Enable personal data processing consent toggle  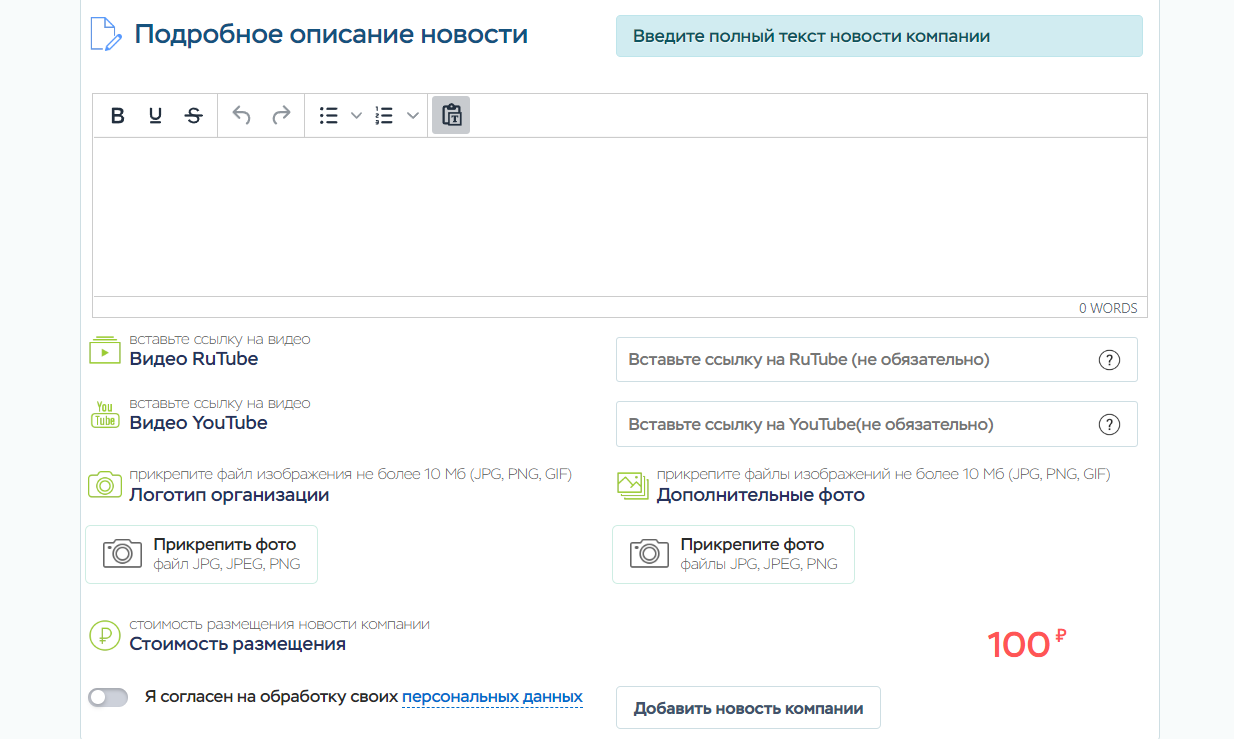pyautogui.click(x=108, y=697)
